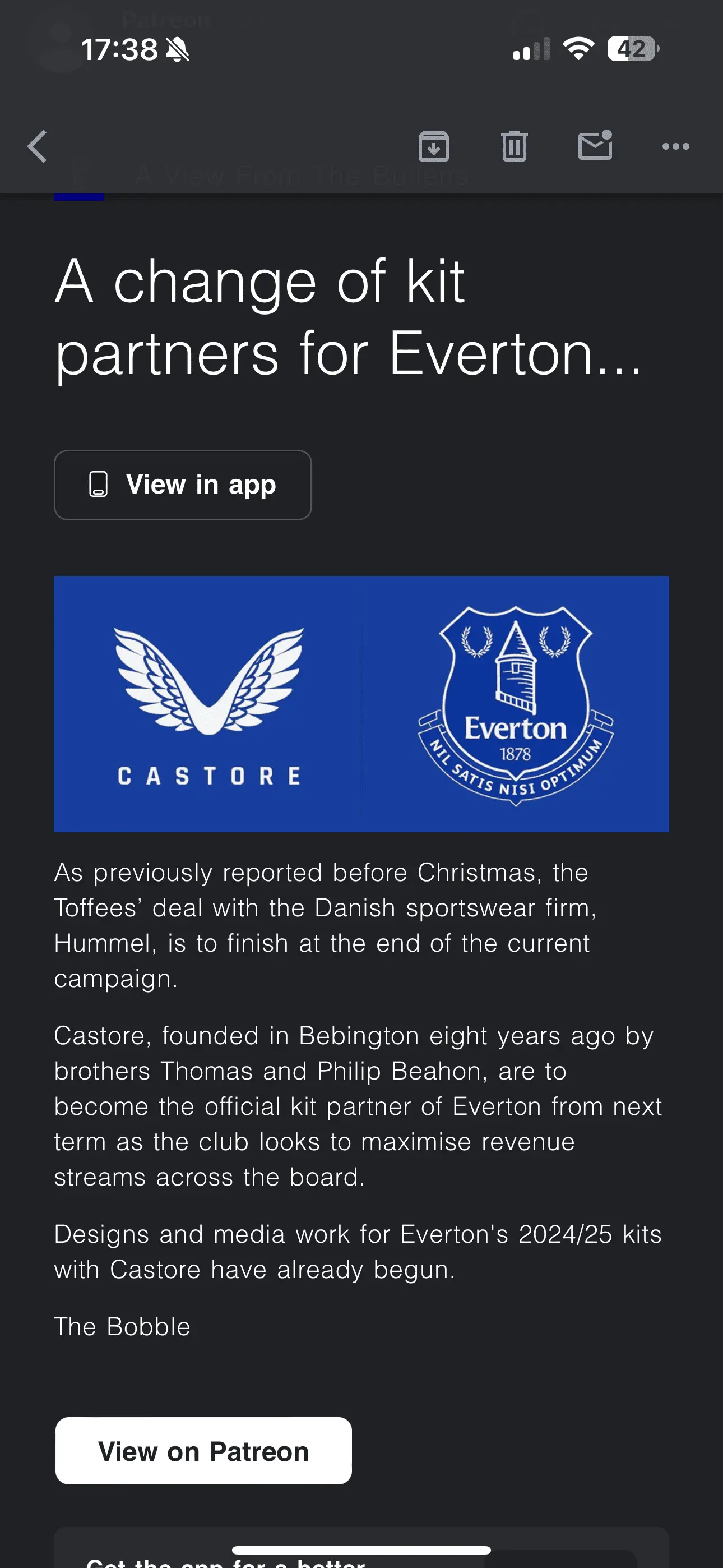The width and height of the screenshot is (723, 1568).
Task: Delete the email with the trash icon
Action: point(515,147)
